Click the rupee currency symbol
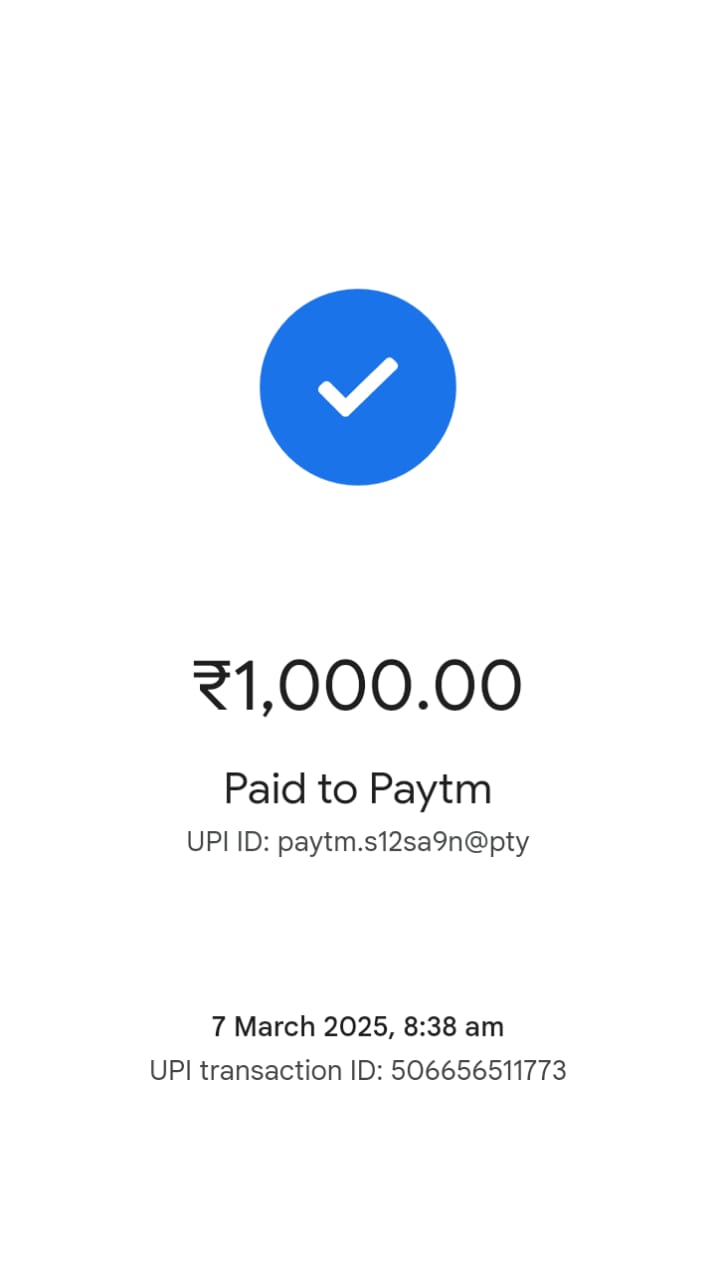The image size is (716, 1280). tap(213, 687)
